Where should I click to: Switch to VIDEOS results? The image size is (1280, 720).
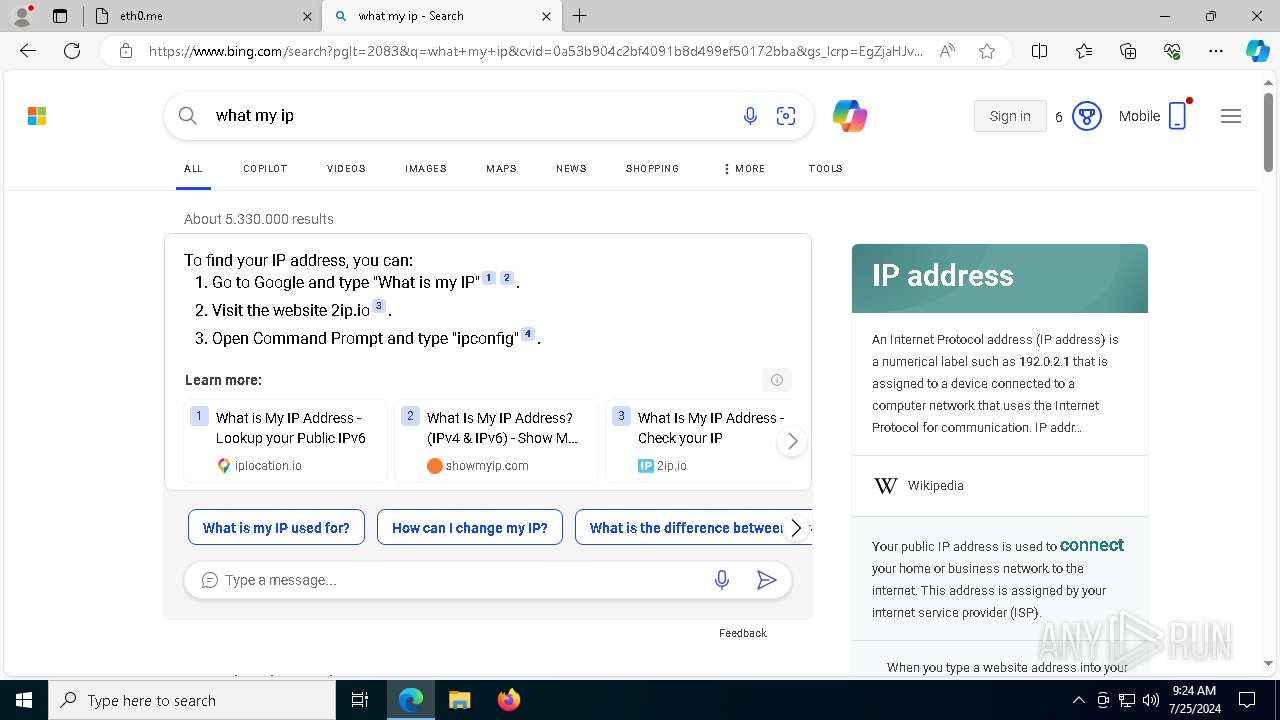coord(346,168)
